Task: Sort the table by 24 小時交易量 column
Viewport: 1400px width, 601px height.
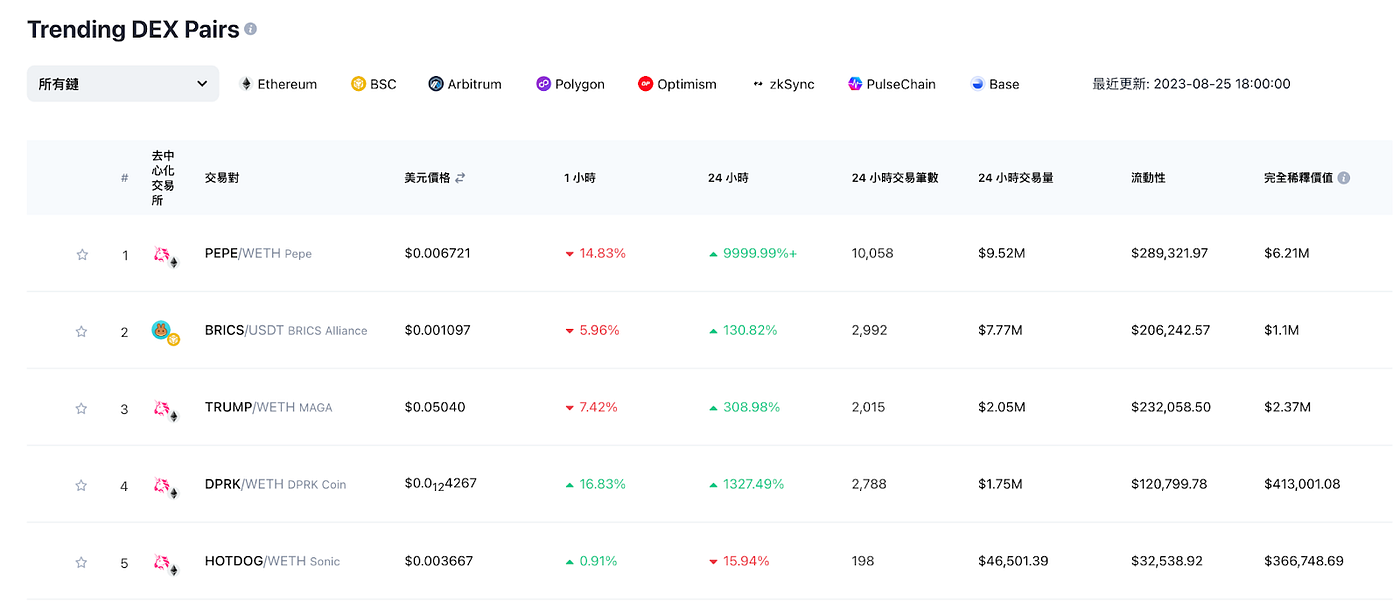Action: click(x=1018, y=177)
